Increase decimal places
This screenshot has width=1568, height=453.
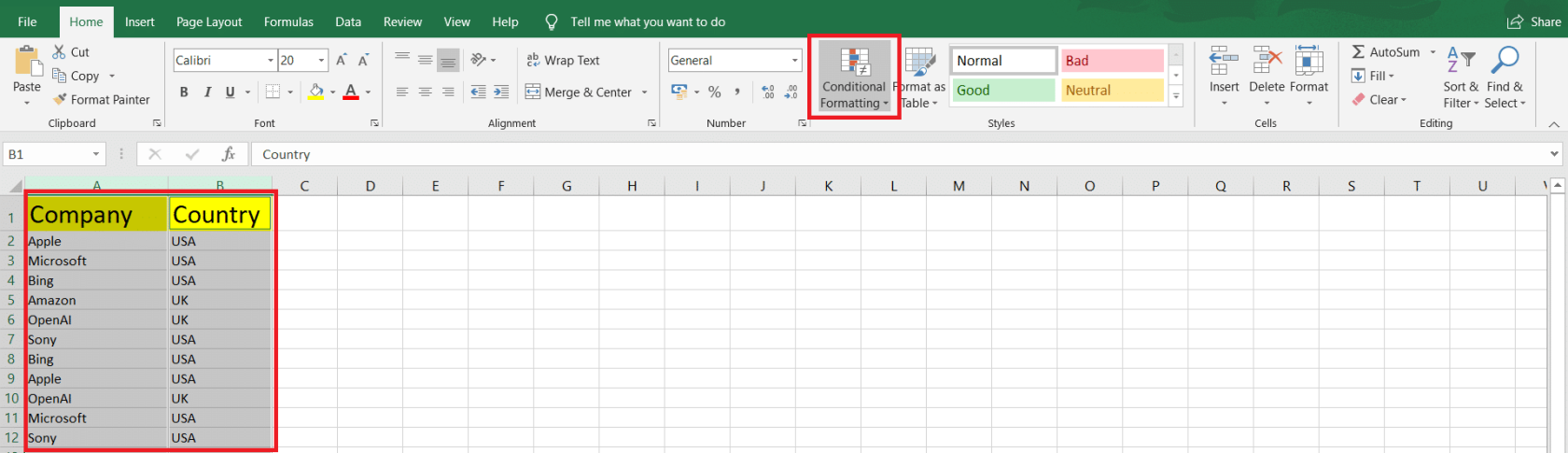(768, 92)
